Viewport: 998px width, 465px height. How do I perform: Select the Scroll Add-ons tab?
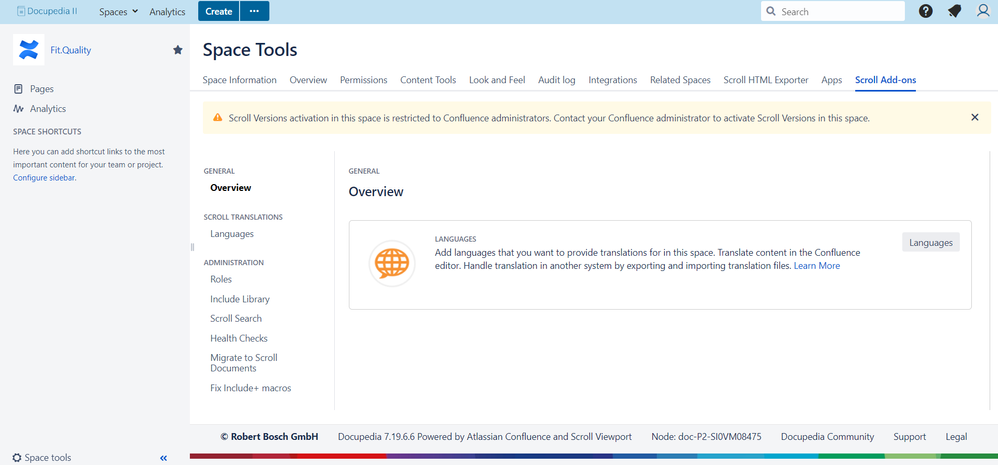point(885,80)
